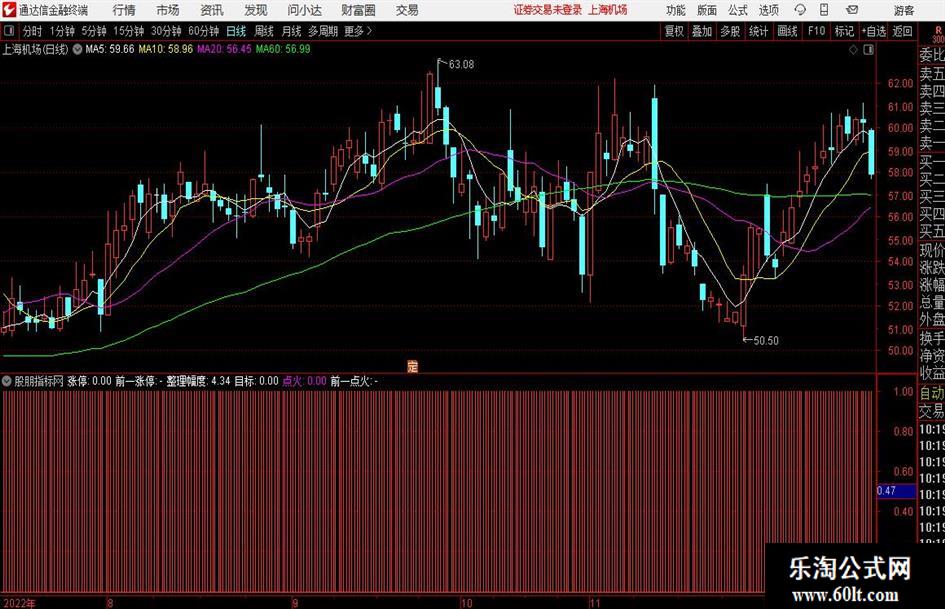Open the 问小达 menu

(304, 10)
